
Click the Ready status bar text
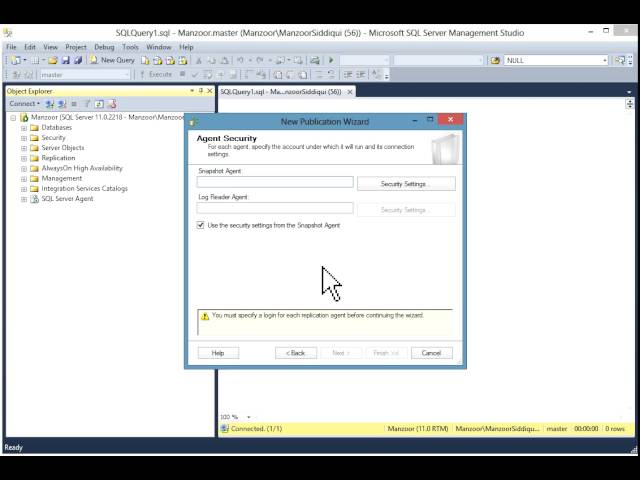(x=13, y=447)
